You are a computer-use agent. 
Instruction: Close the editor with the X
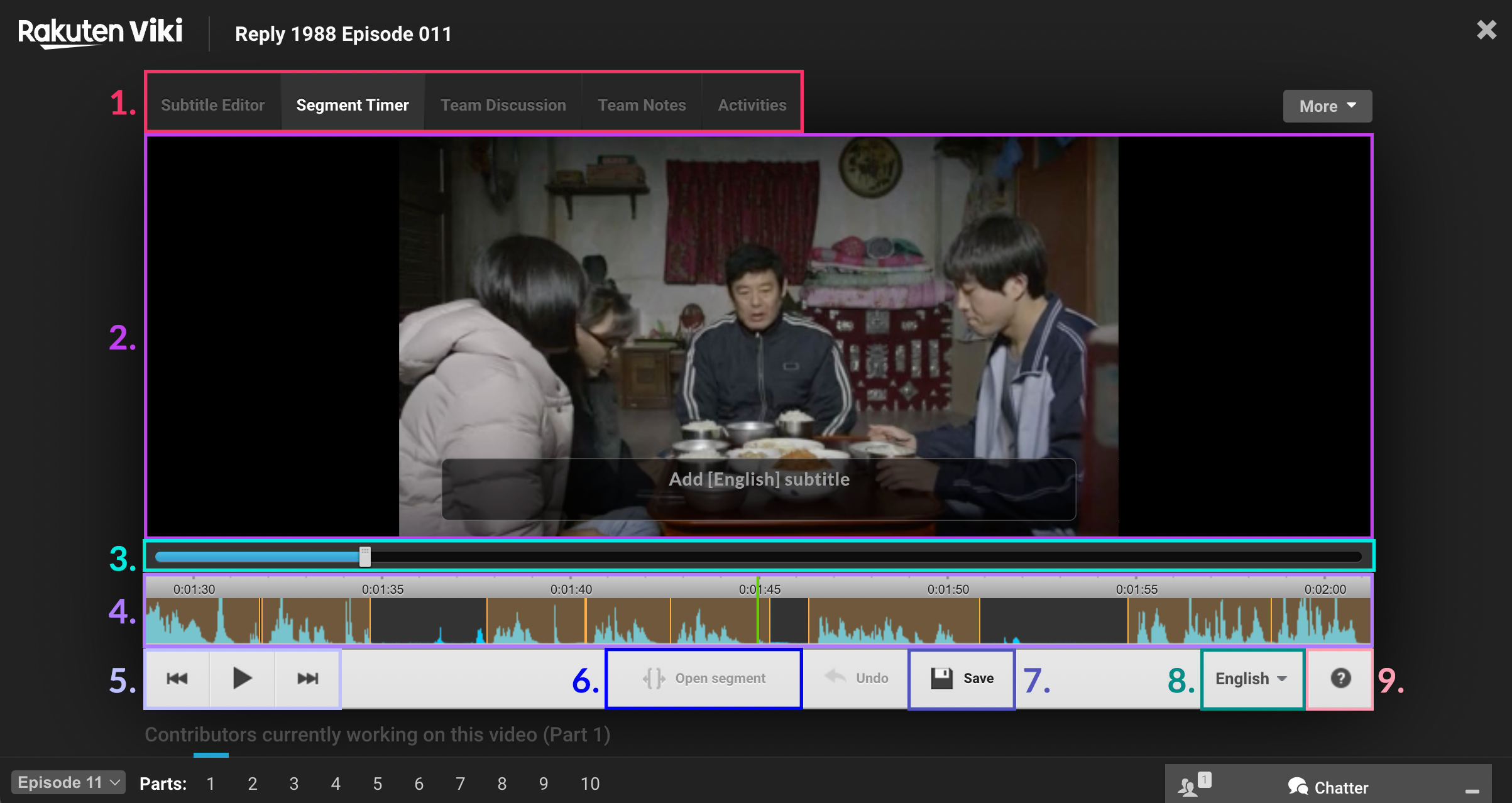click(1486, 30)
